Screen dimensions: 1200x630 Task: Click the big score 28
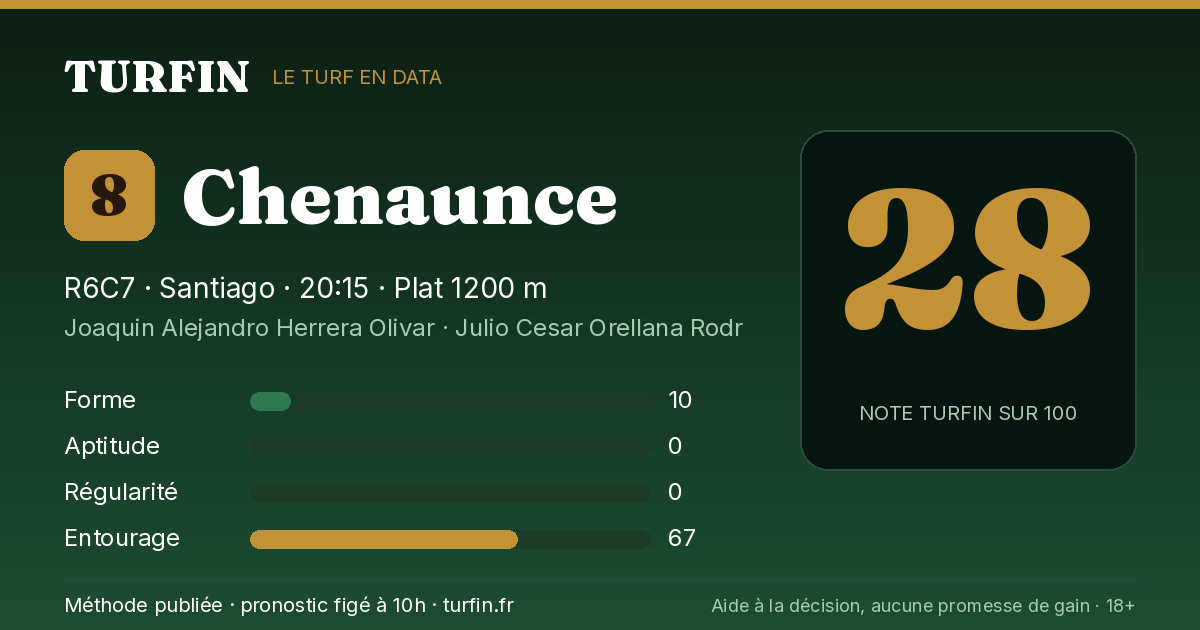point(967,261)
